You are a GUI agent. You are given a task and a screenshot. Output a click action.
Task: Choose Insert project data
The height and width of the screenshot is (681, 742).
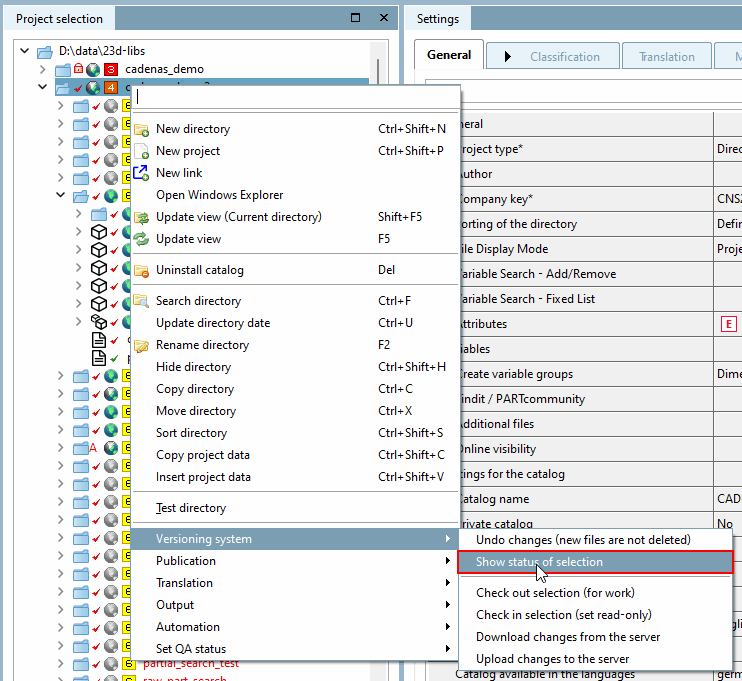(294, 477)
